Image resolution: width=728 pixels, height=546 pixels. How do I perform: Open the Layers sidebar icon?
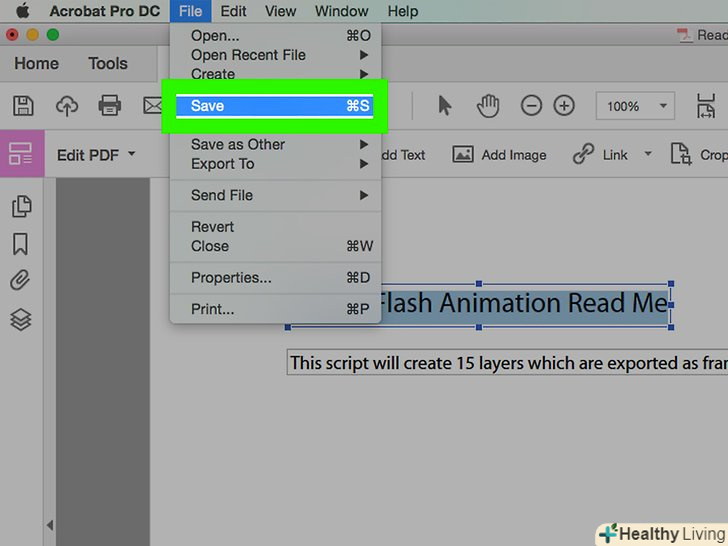click(x=21, y=319)
